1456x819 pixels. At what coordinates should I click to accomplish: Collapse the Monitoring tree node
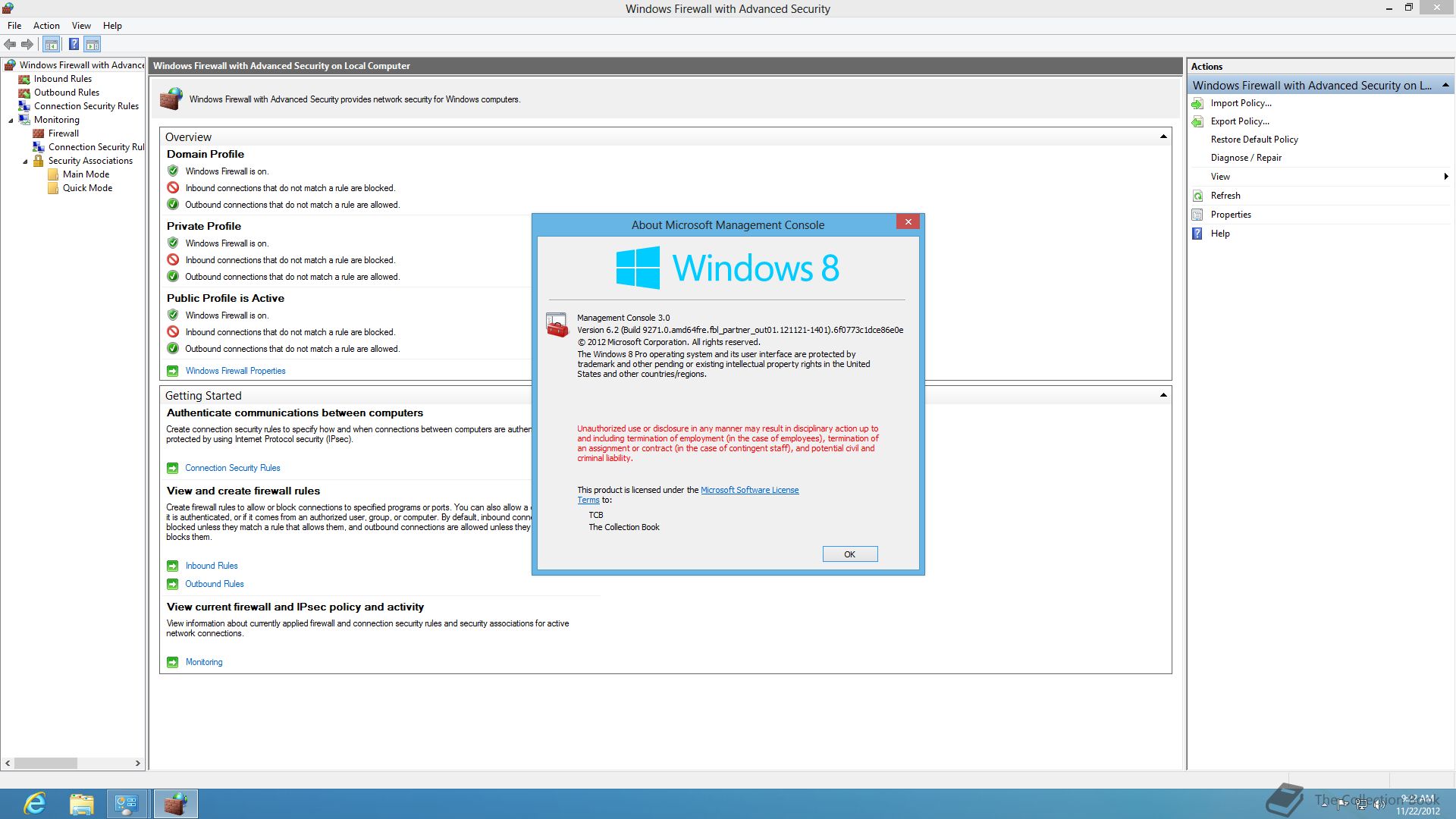click(x=11, y=120)
